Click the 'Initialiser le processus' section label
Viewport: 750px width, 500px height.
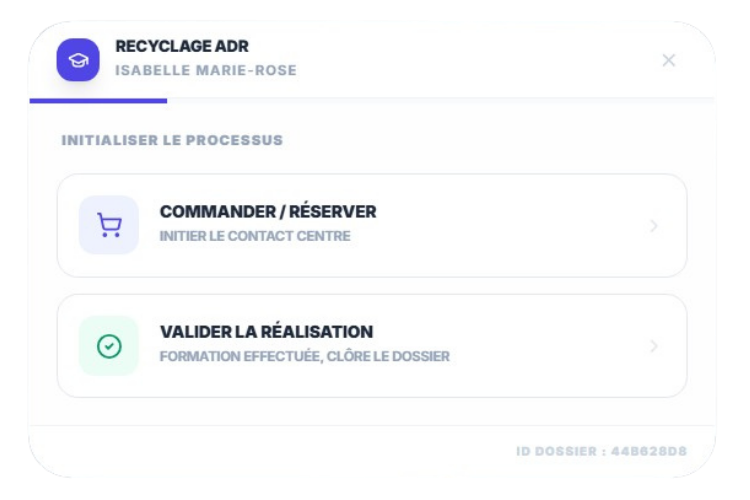point(172,140)
